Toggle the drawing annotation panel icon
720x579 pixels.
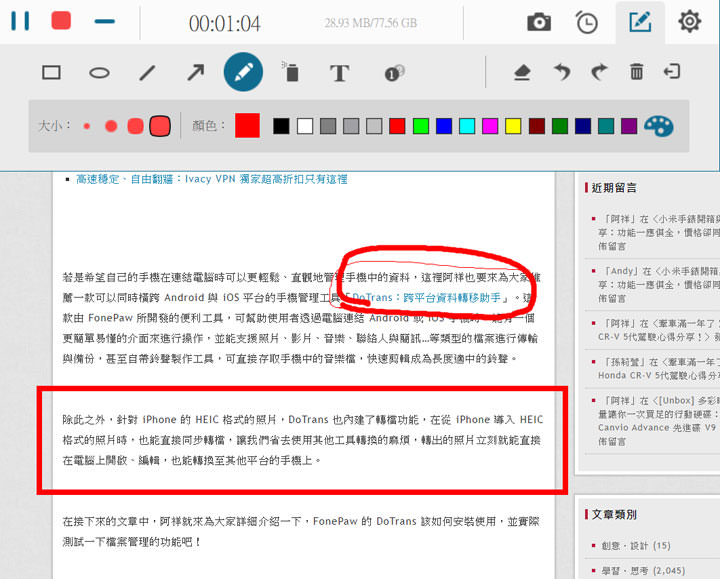(640, 22)
